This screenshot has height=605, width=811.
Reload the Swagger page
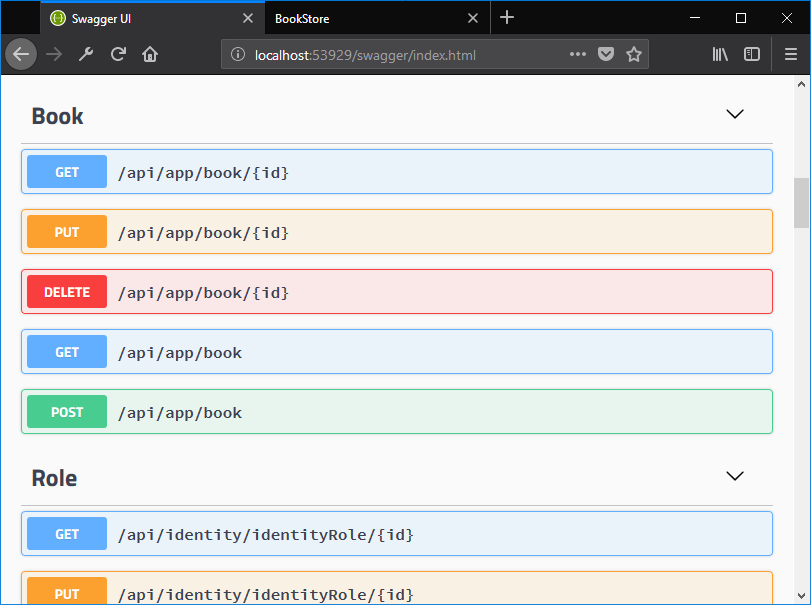118,54
